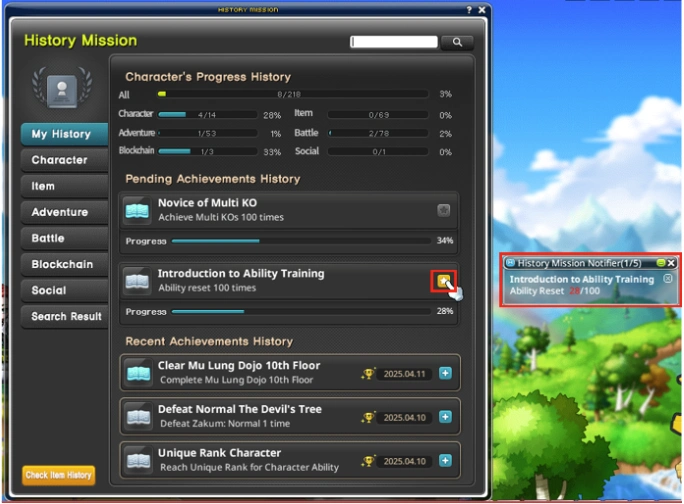Image resolution: width=684 pixels, height=504 pixels.
Task: Click the Adventure 1/53 progress bar
Action: click(207, 133)
